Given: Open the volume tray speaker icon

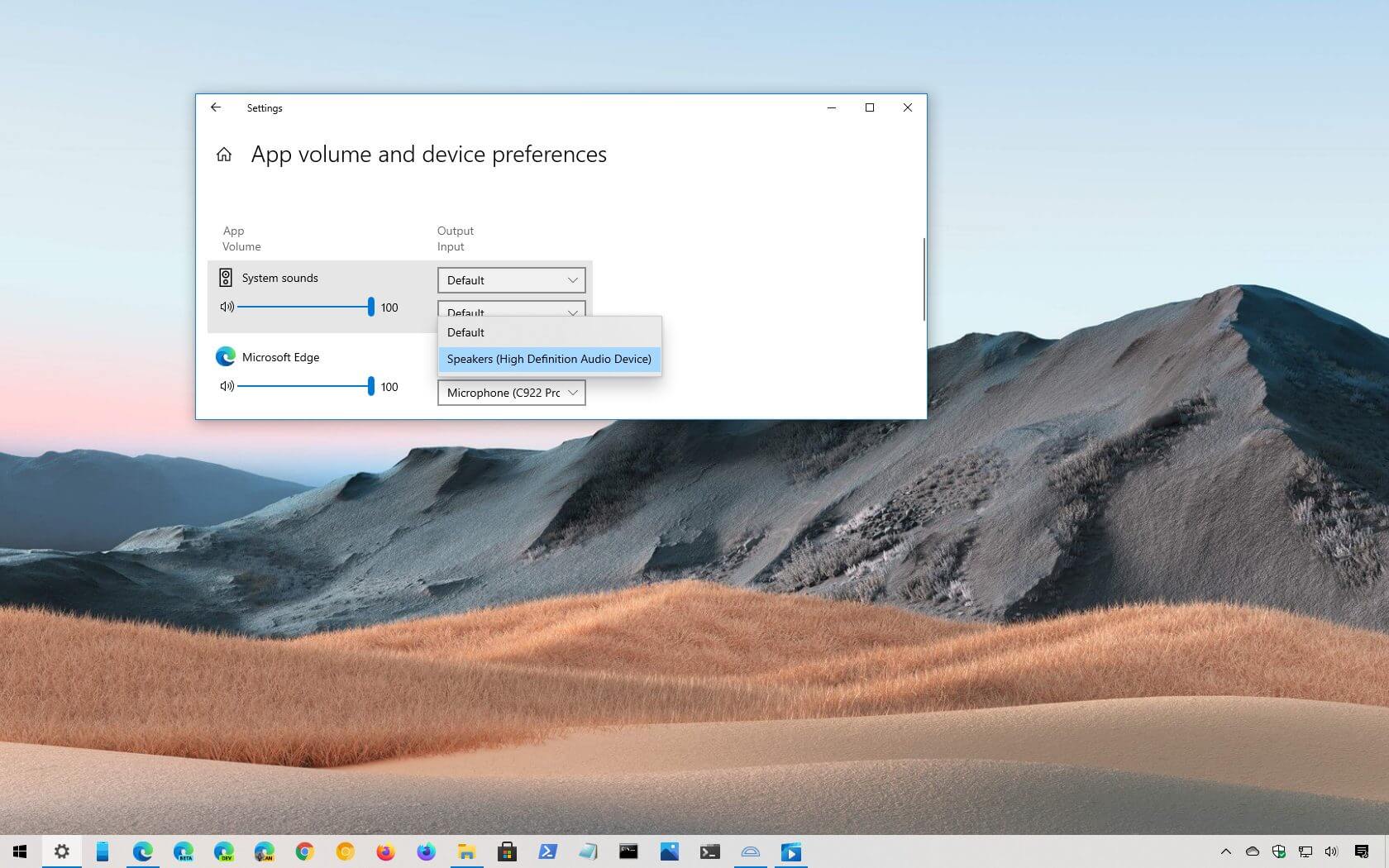Looking at the screenshot, I should [x=1331, y=851].
